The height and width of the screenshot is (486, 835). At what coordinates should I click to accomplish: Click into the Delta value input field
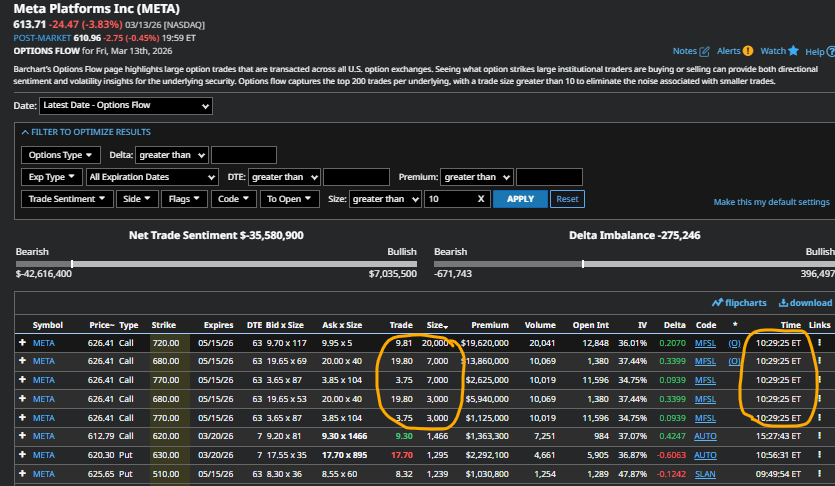pos(244,155)
